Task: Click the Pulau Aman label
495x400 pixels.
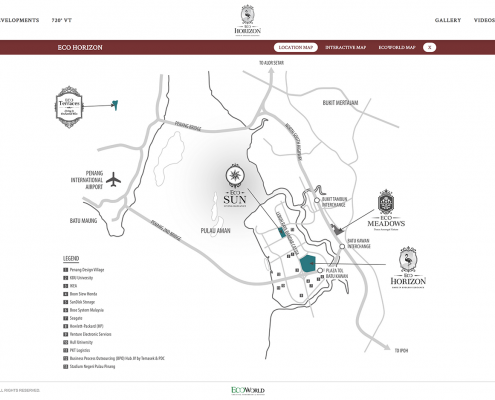Action: click(x=215, y=230)
